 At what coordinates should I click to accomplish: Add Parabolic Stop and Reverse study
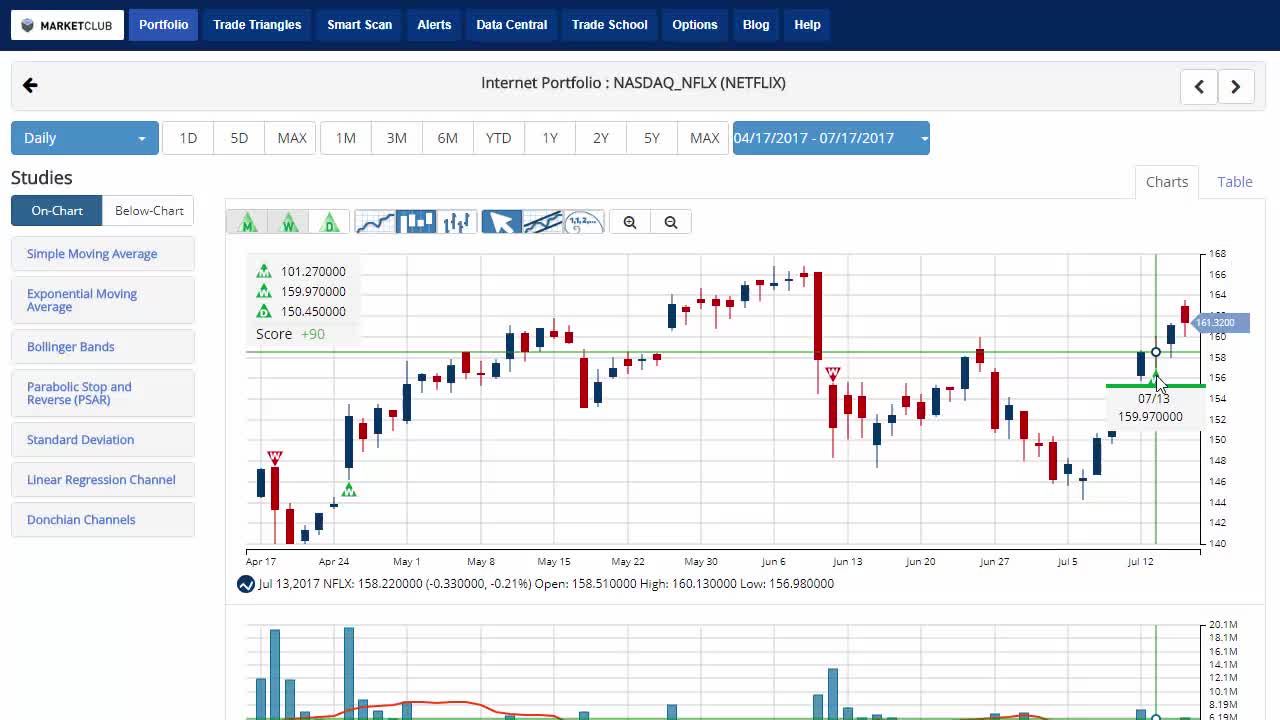(x=103, y=393)
